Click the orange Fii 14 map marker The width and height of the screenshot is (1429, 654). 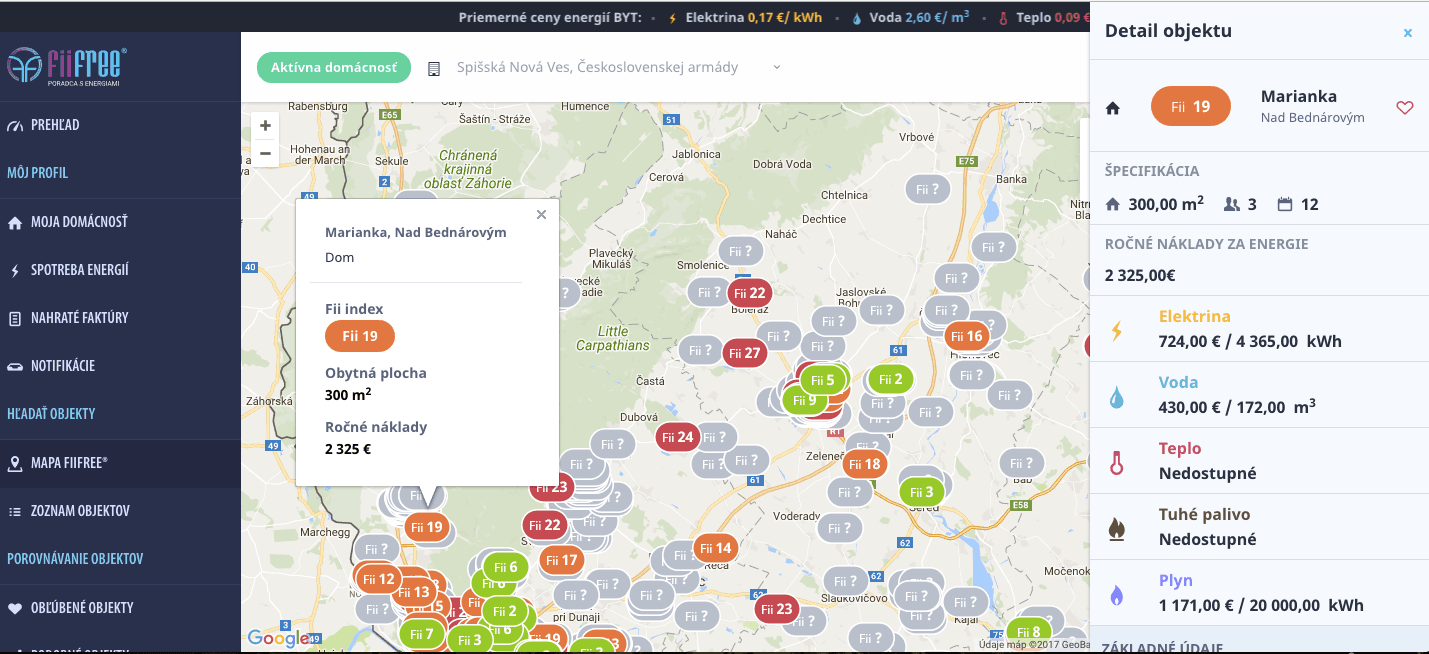716,548
